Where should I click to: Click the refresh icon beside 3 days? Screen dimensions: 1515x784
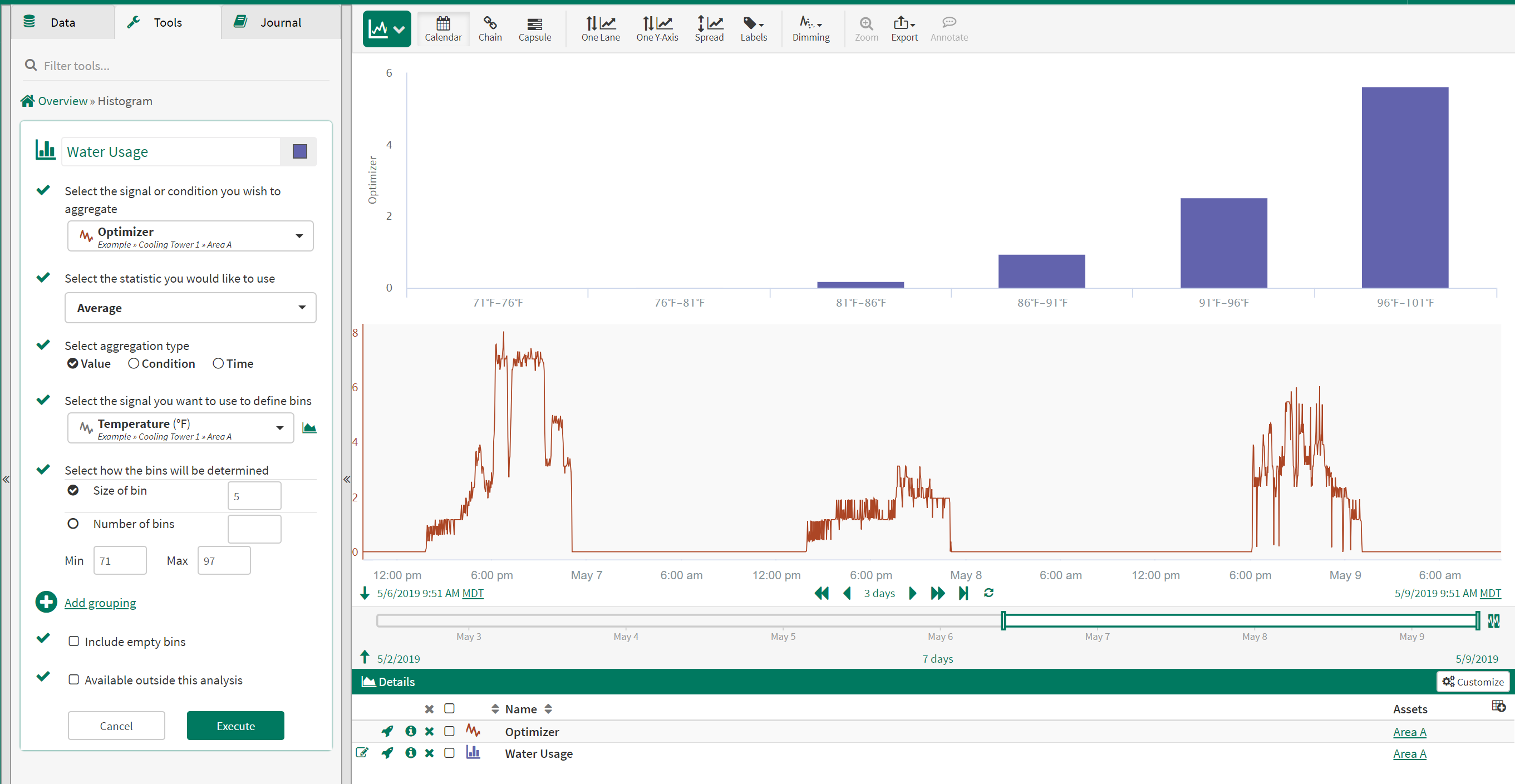pyautogui.click(x=988, y=593)
